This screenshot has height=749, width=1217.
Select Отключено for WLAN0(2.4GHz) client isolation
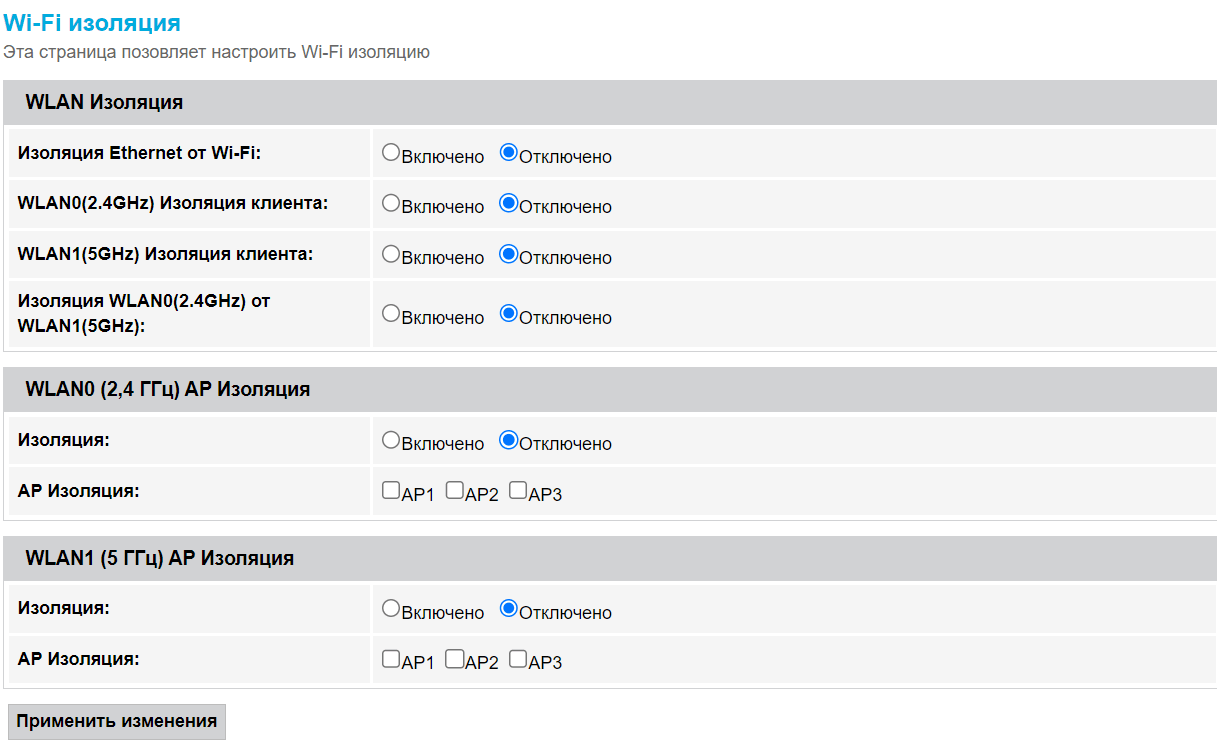pyautogui.click(x=508, y=203)
